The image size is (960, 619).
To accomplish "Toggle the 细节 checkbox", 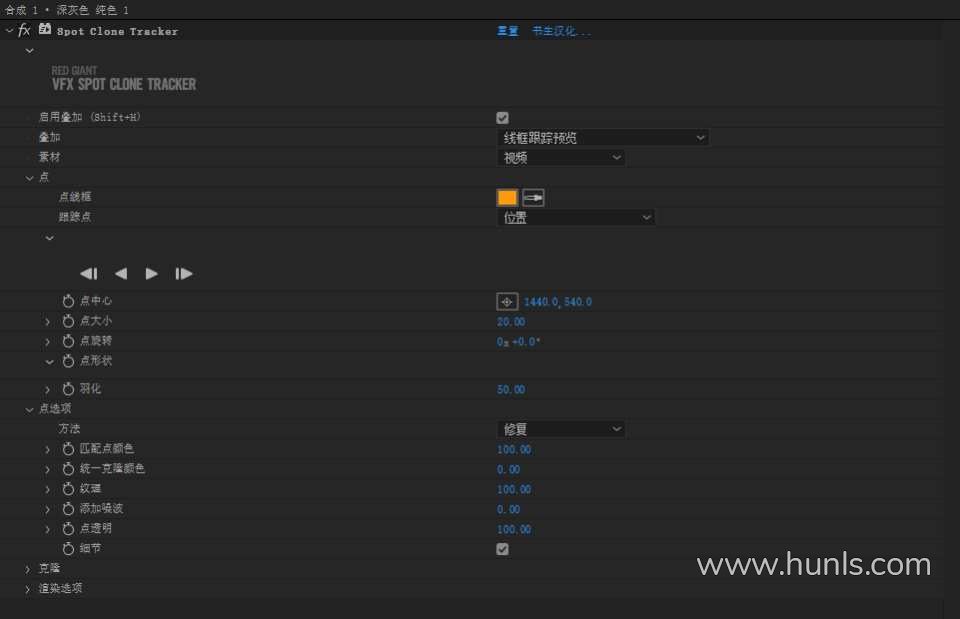I will [503, 549].
